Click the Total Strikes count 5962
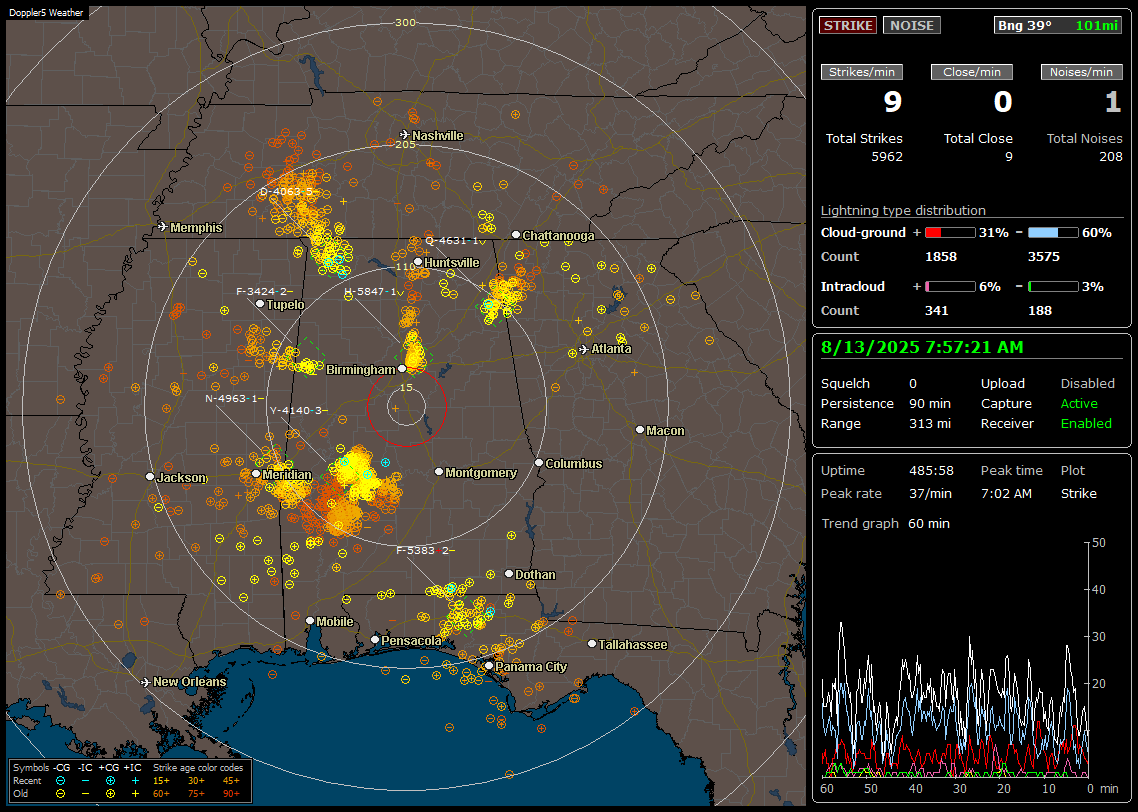 pyautogui.click(x=887, y=157)
